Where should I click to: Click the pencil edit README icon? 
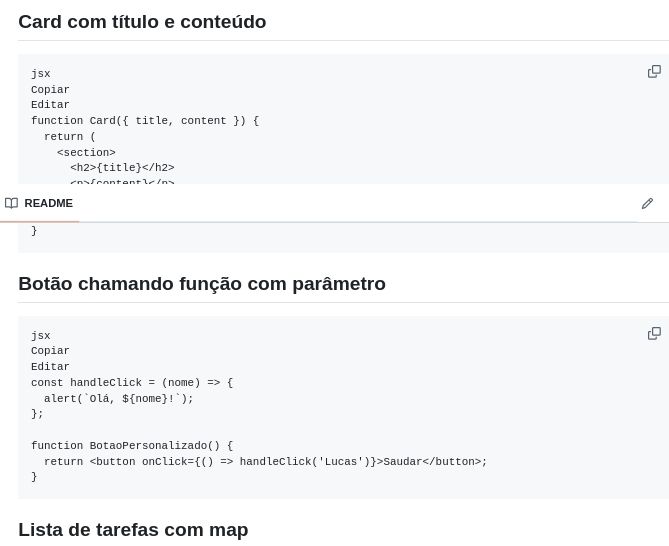(x=647, y=203)
